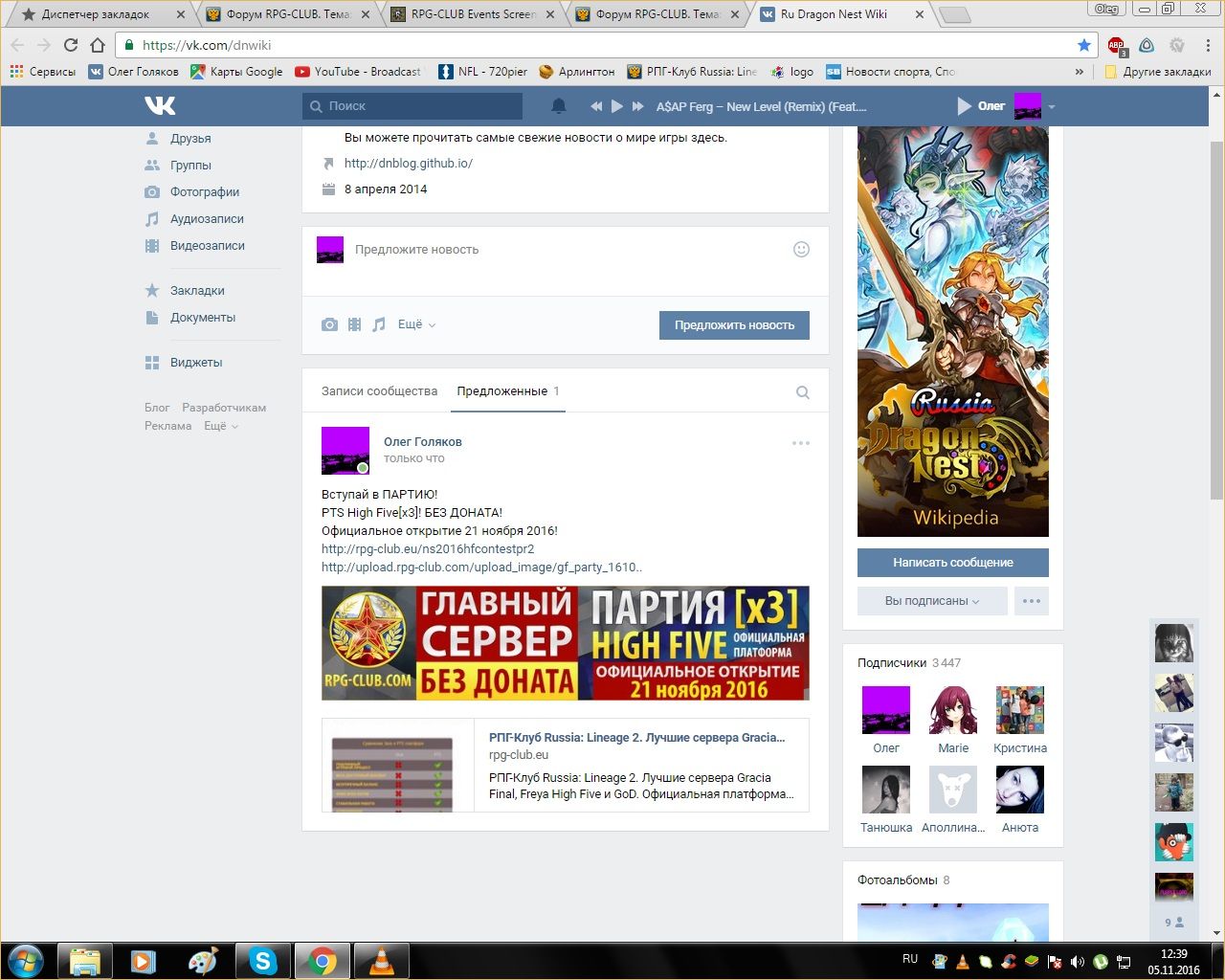Play the current audio track
The width and height of the screenshot is (1225, 980).
(617, 106)
